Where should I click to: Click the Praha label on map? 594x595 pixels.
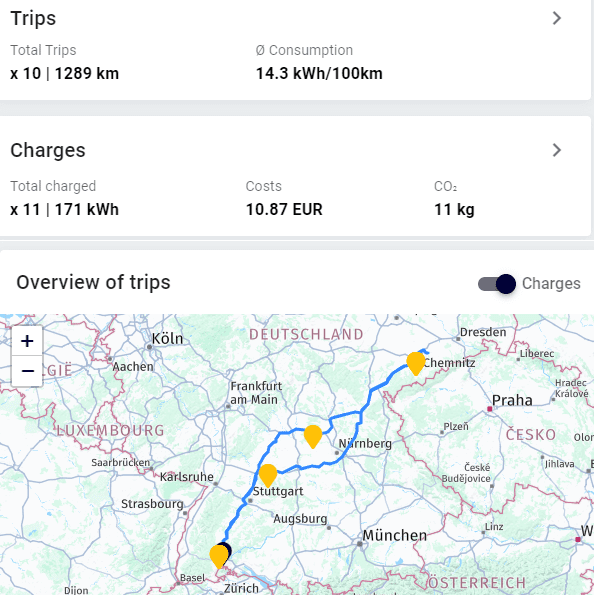click(x=512, y=400)
